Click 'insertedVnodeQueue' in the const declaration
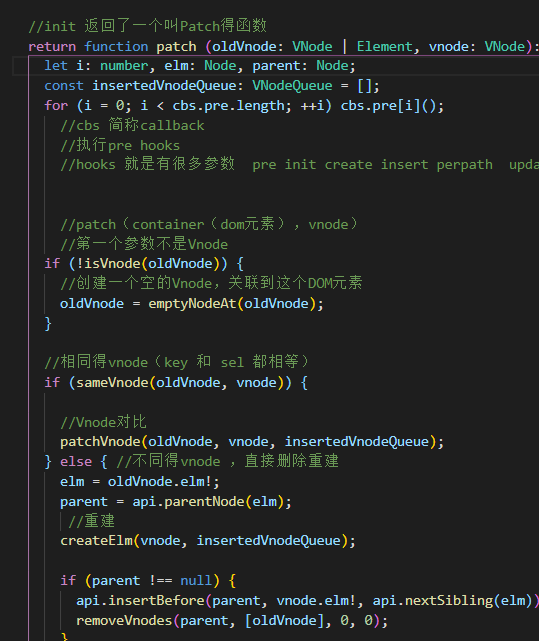This screenshot has height=641, width=539. tap(164, 86)
